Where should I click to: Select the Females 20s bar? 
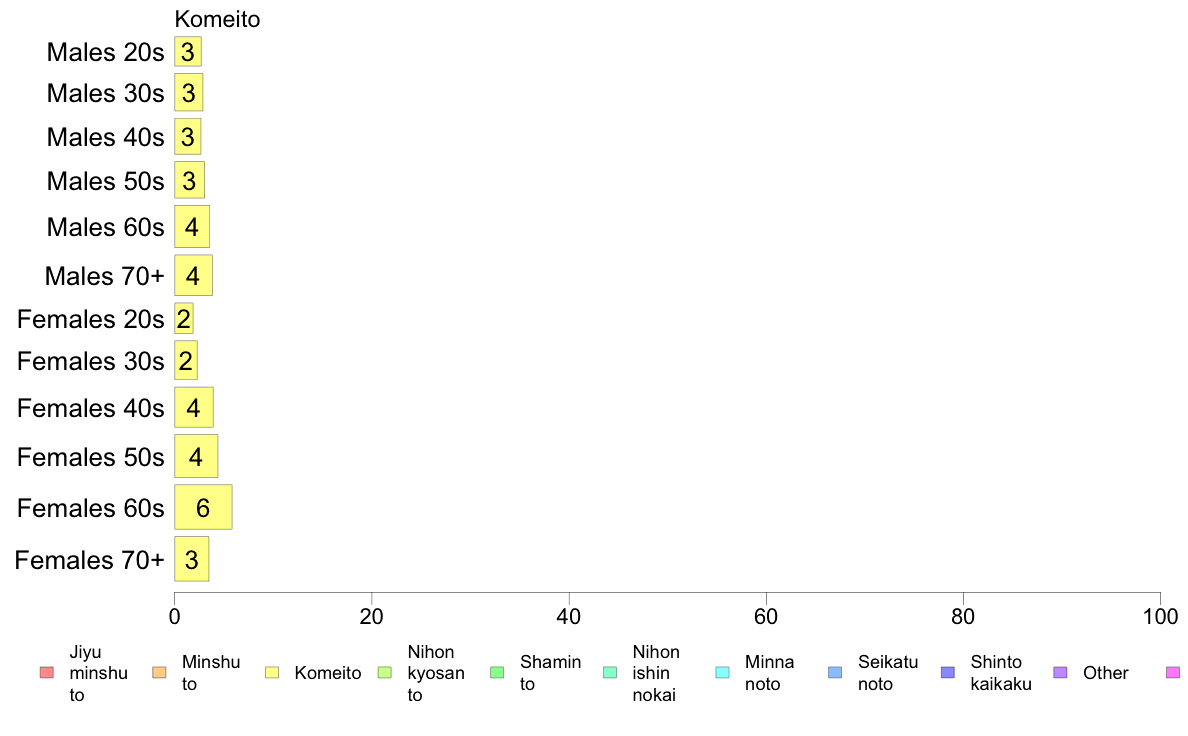[183, 318]
